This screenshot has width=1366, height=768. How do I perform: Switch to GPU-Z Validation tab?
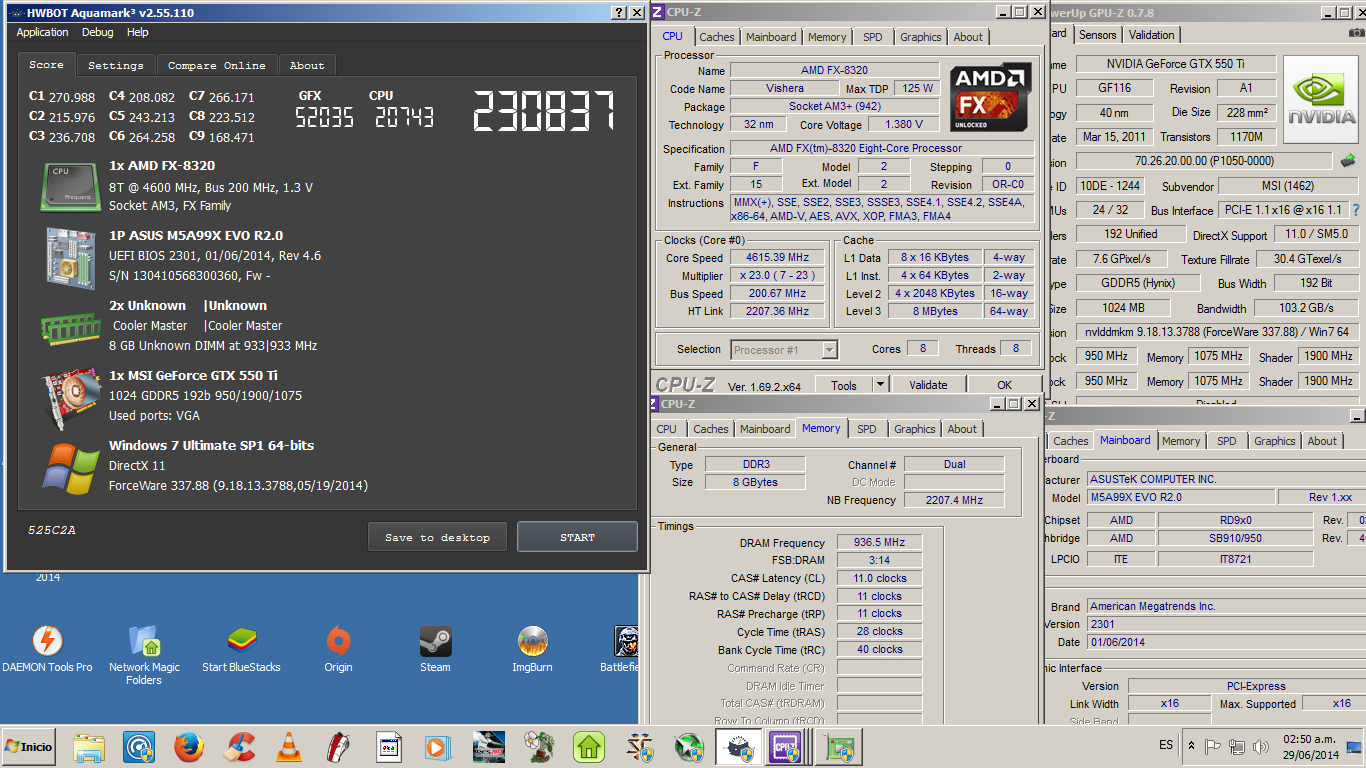(x=1152, y=34)
